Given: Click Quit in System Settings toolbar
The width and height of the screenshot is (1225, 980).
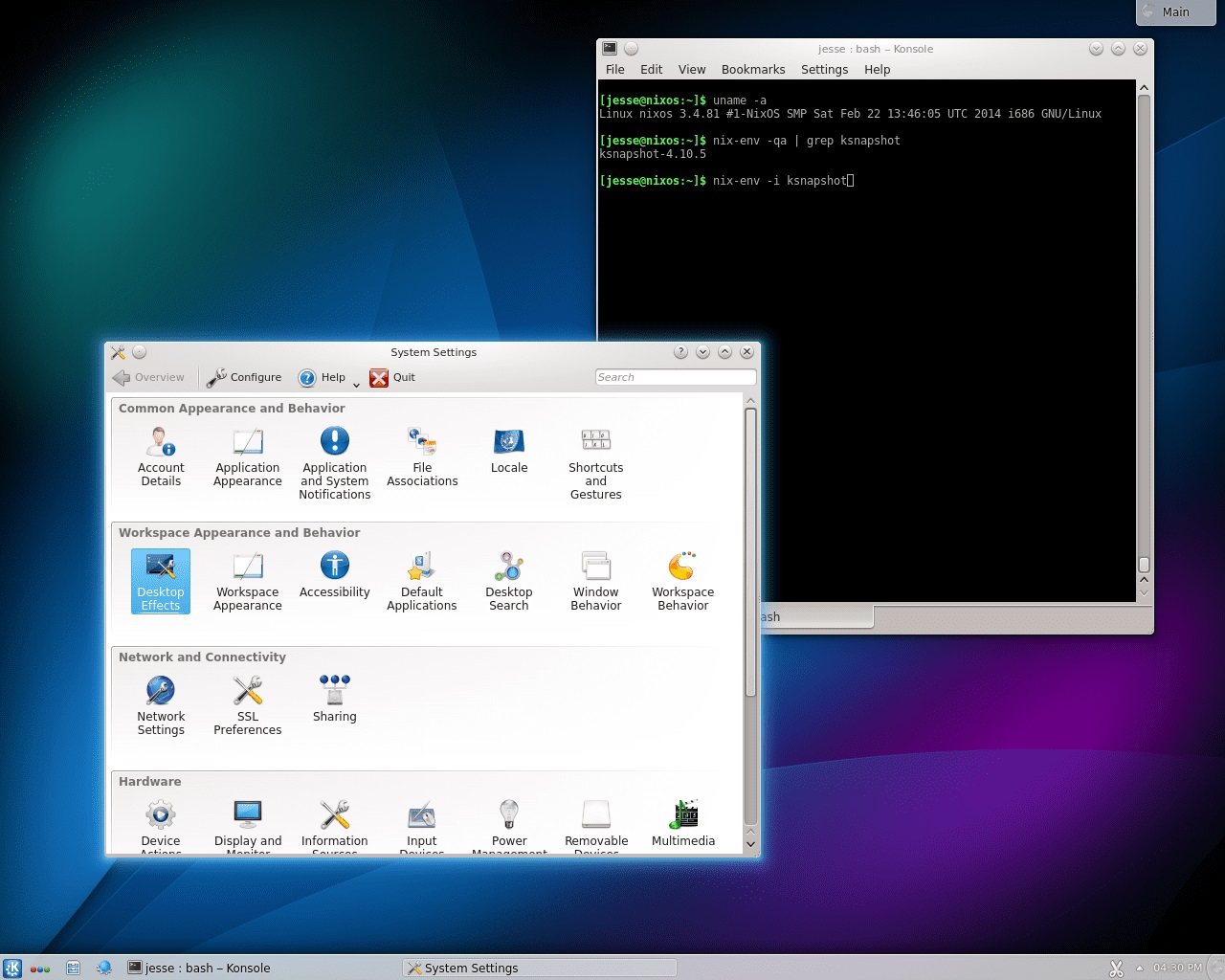Looking at the screenshot, I should [x=392, y=377].
